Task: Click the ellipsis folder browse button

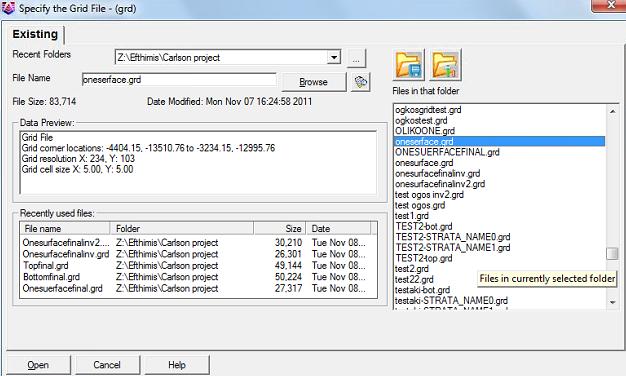Action: (356, 58)
